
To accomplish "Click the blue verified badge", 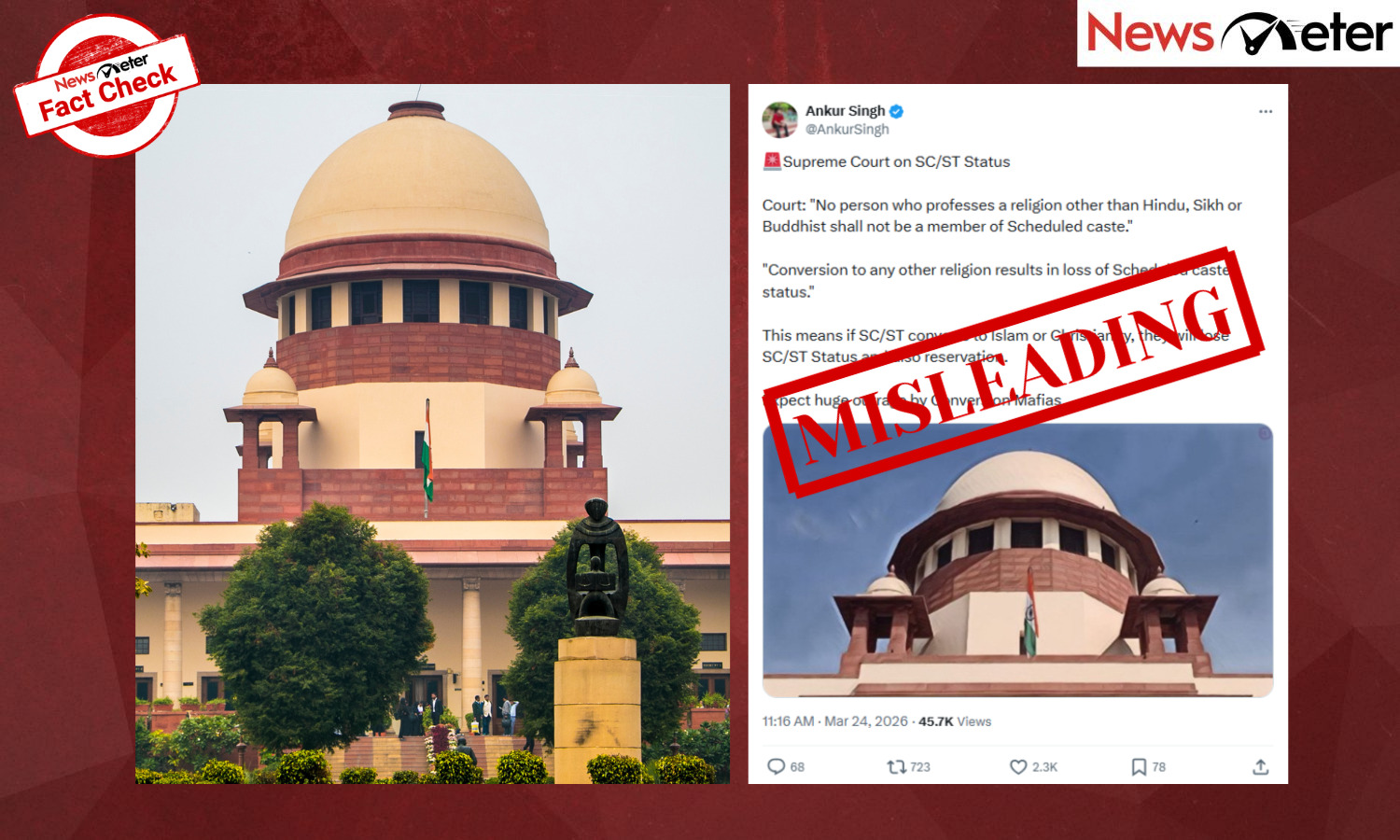I will [897, 111].
